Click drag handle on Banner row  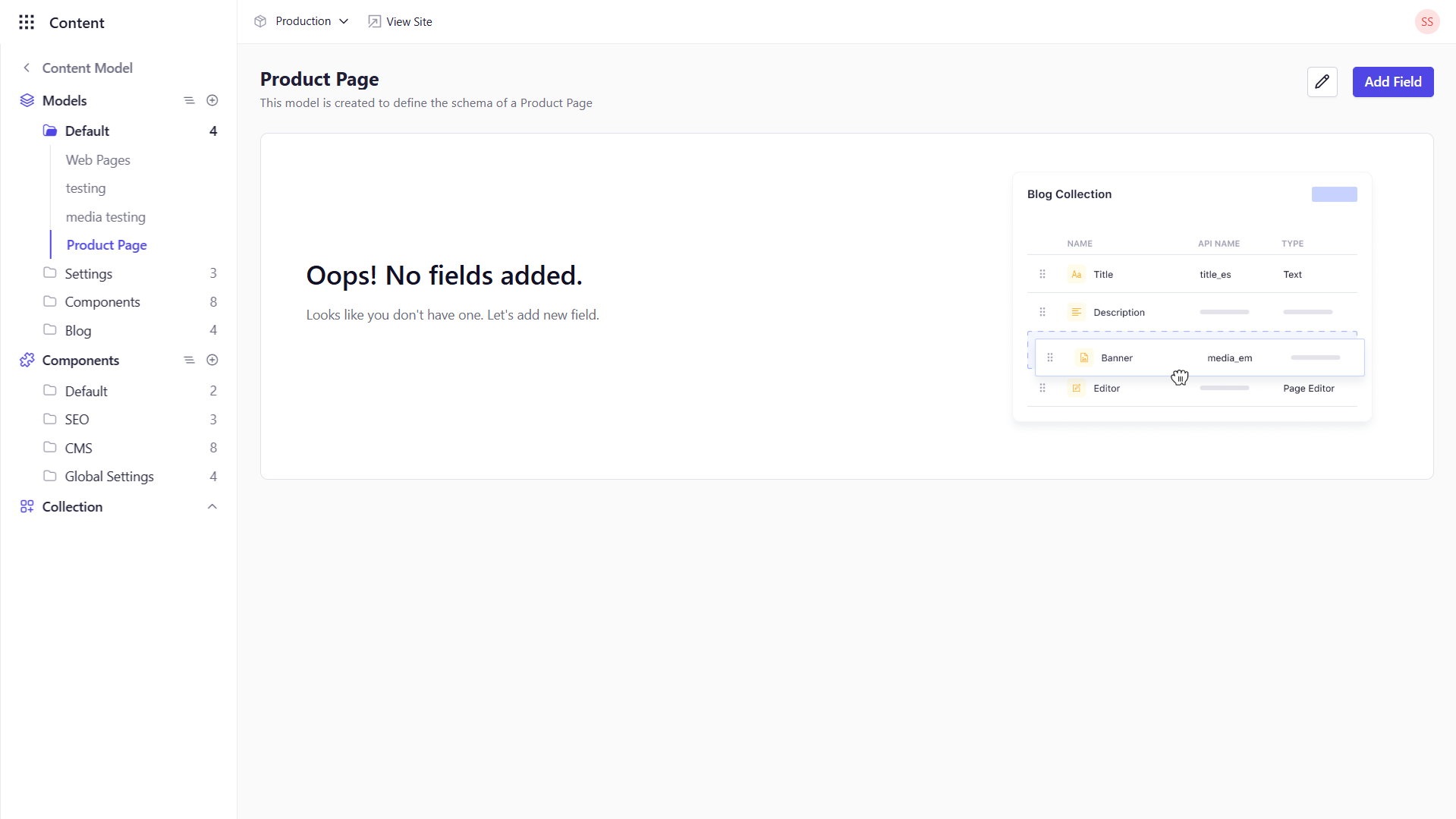pyautogui.click(x=1050, y=358)
